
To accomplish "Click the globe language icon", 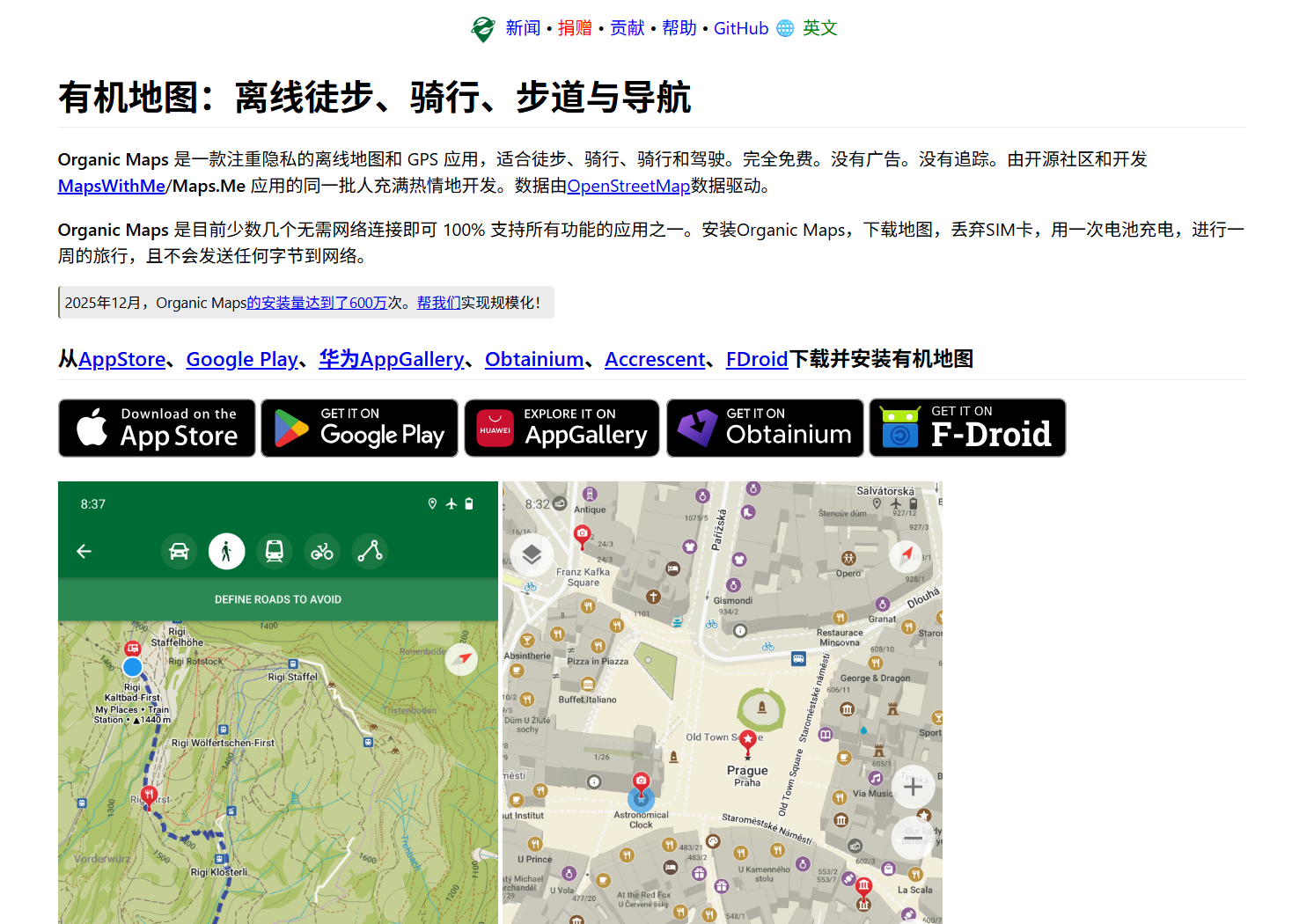I will pyautogui.click(x=785, y=28).
